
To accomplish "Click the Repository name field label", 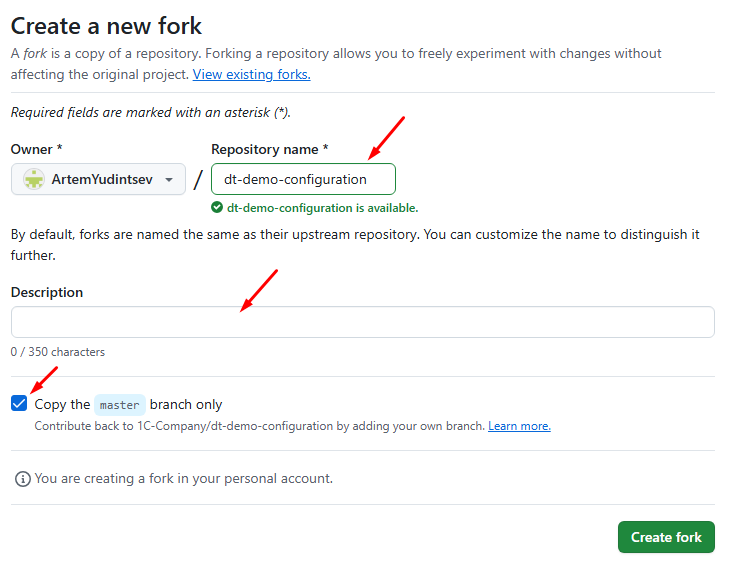I will click(x=270, y=149).
